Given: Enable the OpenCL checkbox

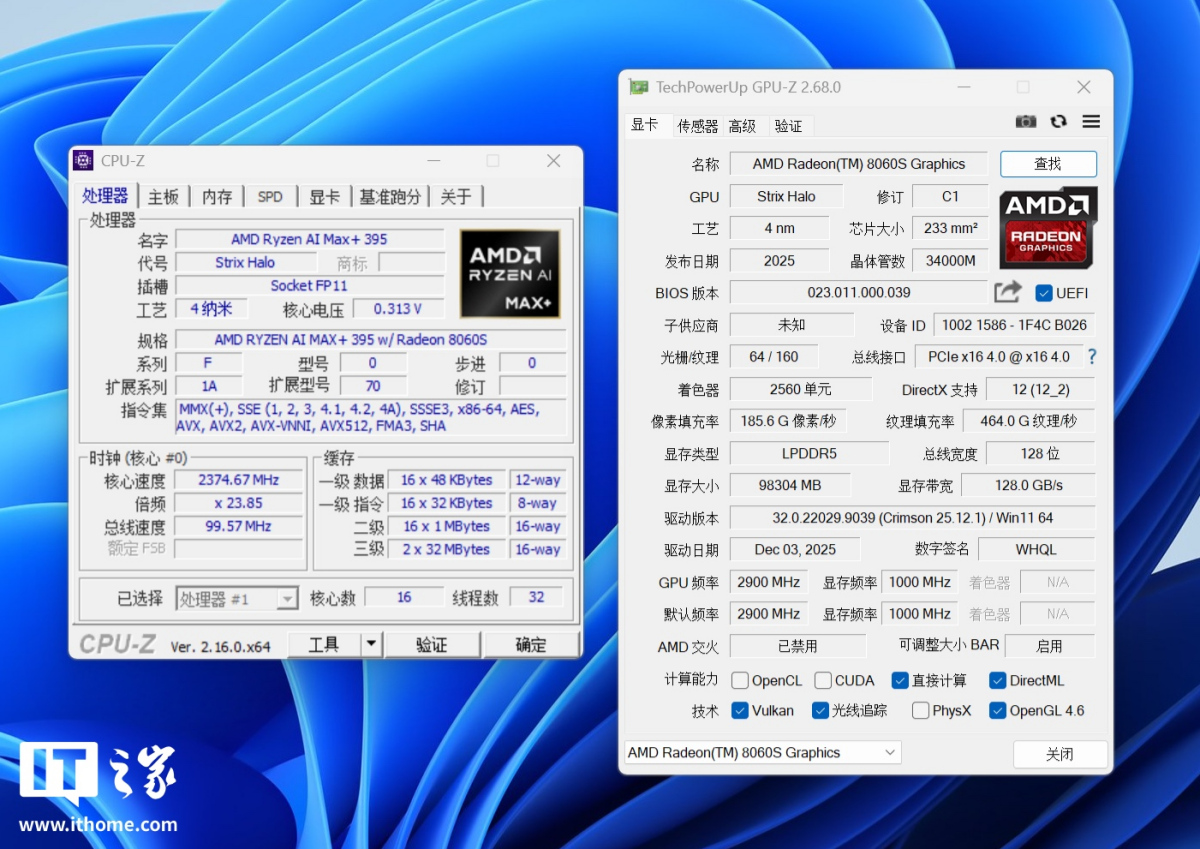Looking at the screenshot, I should 740,681.
